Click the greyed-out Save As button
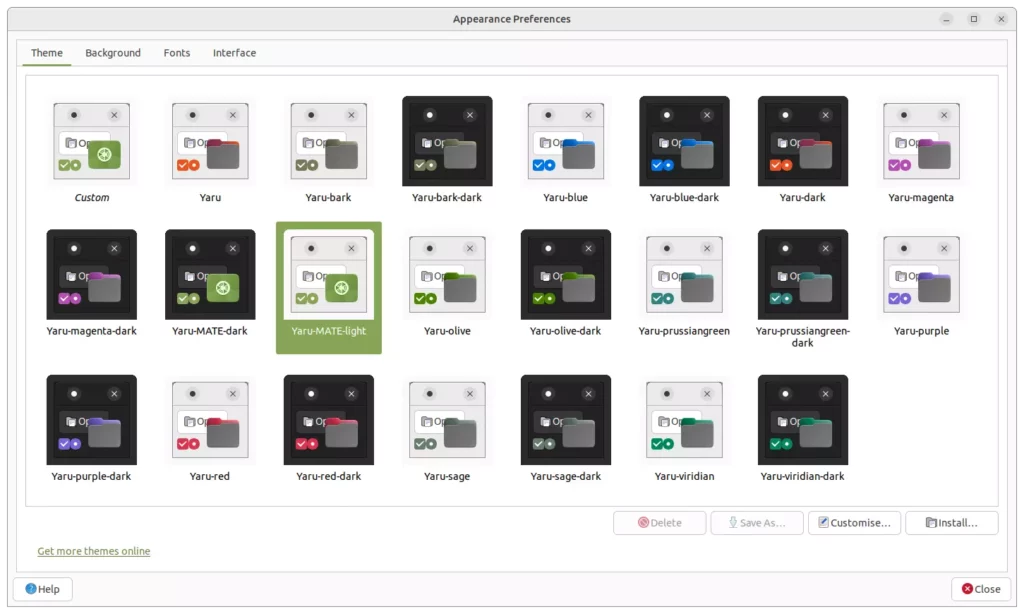The image size is (1024, 614). click(757, 522)
